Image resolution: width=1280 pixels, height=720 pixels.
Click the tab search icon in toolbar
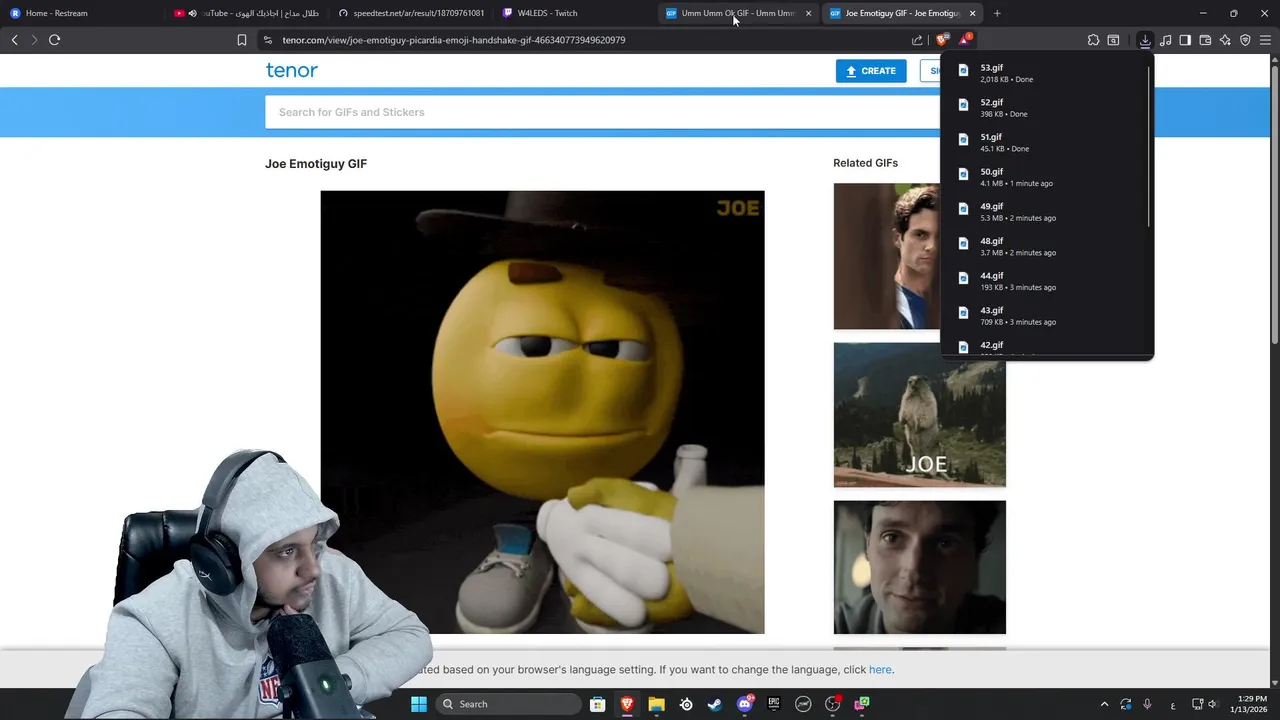(x=1113, y=40)
